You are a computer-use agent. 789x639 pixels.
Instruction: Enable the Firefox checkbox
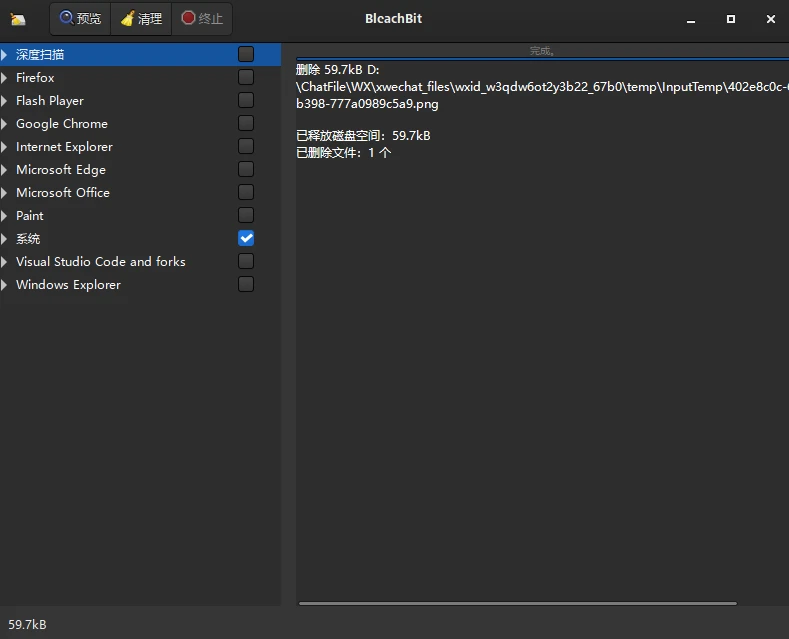click(x=246, y=77)
